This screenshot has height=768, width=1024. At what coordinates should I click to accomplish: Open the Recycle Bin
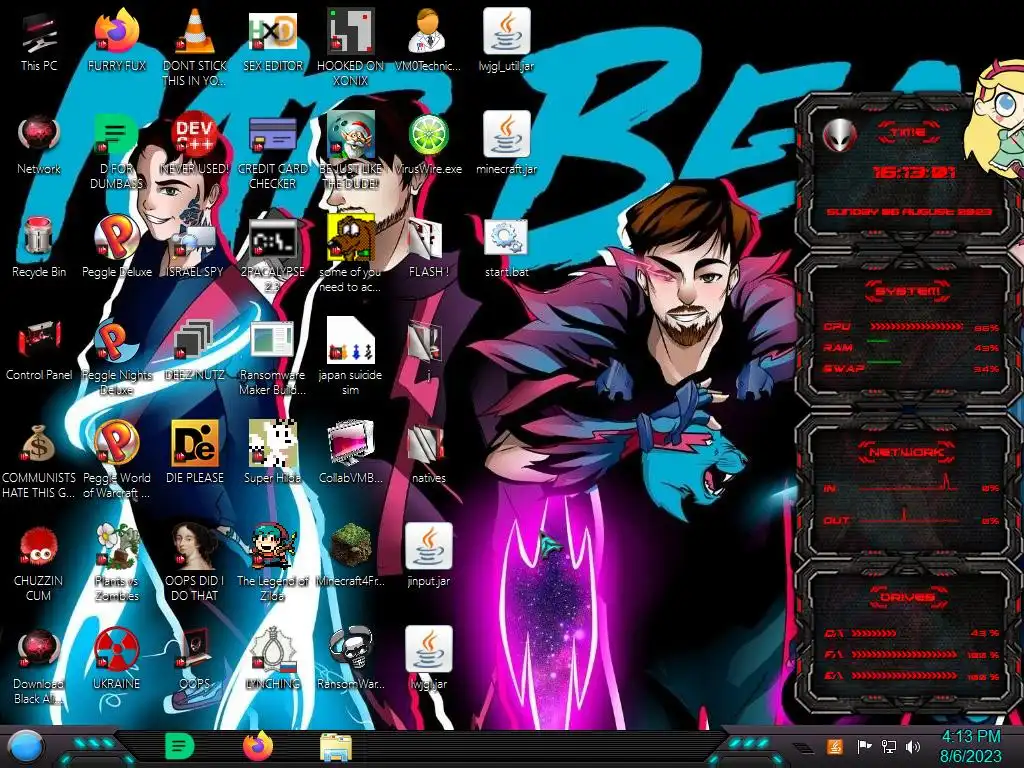click(x=39, y=248)
